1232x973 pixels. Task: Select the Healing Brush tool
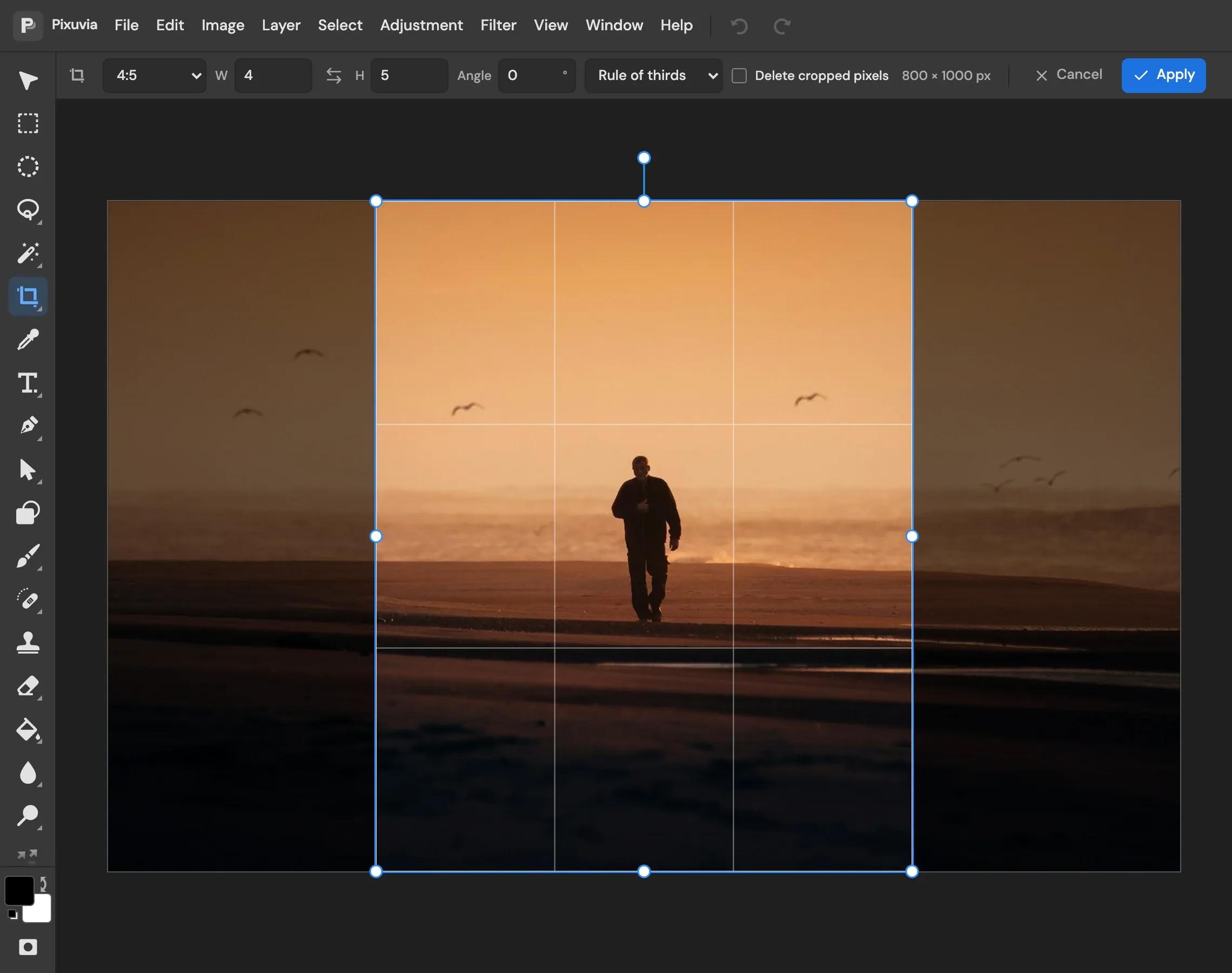tap(28, 600)
